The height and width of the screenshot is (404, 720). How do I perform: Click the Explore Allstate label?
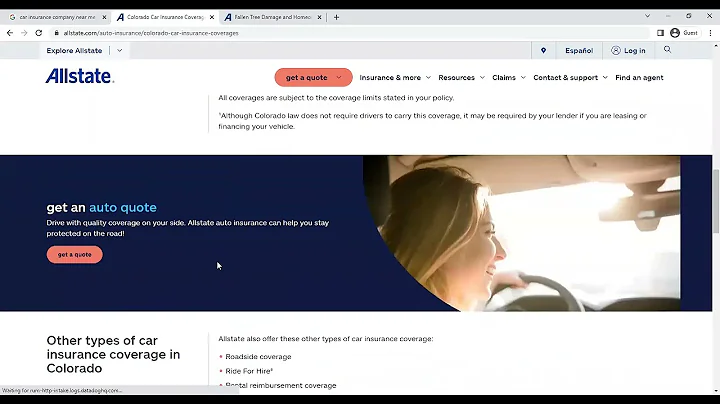[74, 50]
